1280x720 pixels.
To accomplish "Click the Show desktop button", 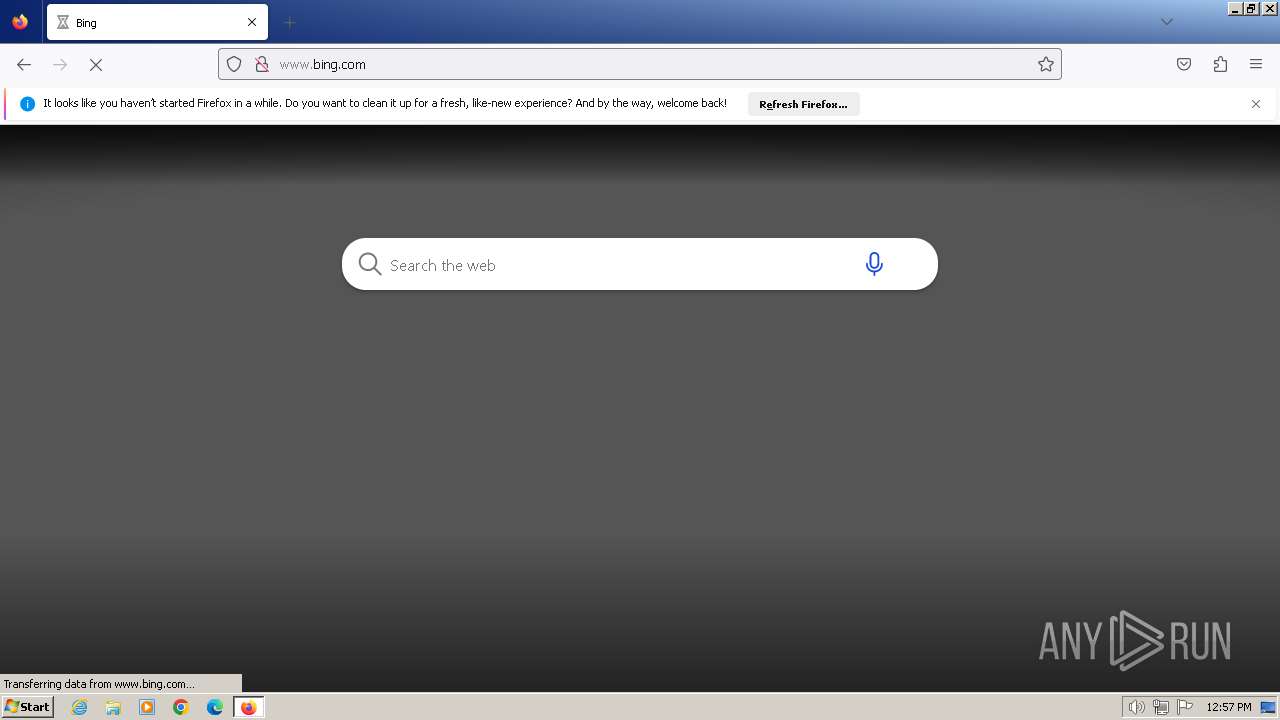I will 1268,707.
